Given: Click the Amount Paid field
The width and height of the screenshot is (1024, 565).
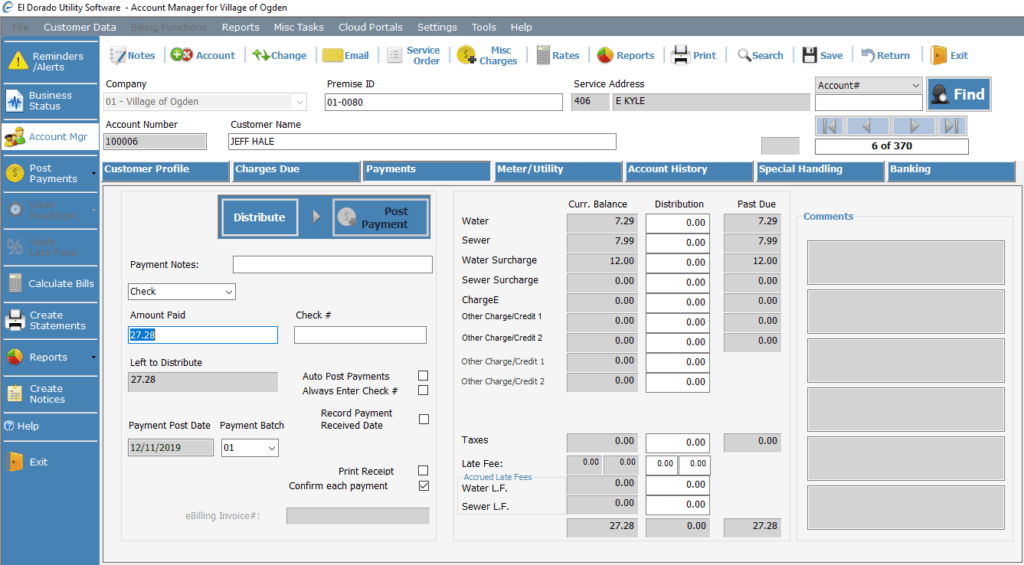Looking at the screenshot, I should tap(202, 335).
